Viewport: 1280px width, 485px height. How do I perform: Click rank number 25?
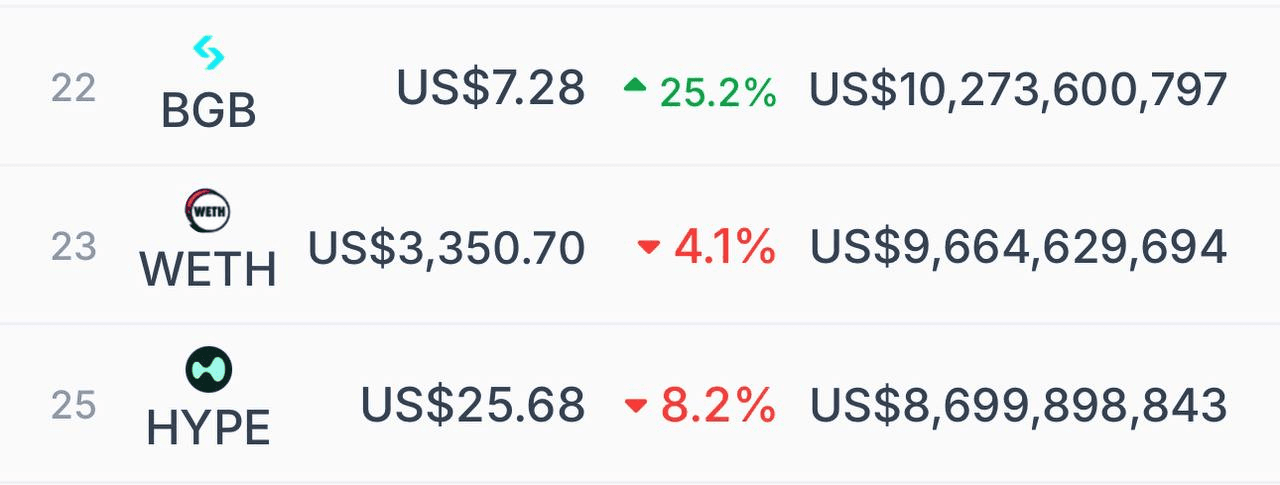[73, 405]
